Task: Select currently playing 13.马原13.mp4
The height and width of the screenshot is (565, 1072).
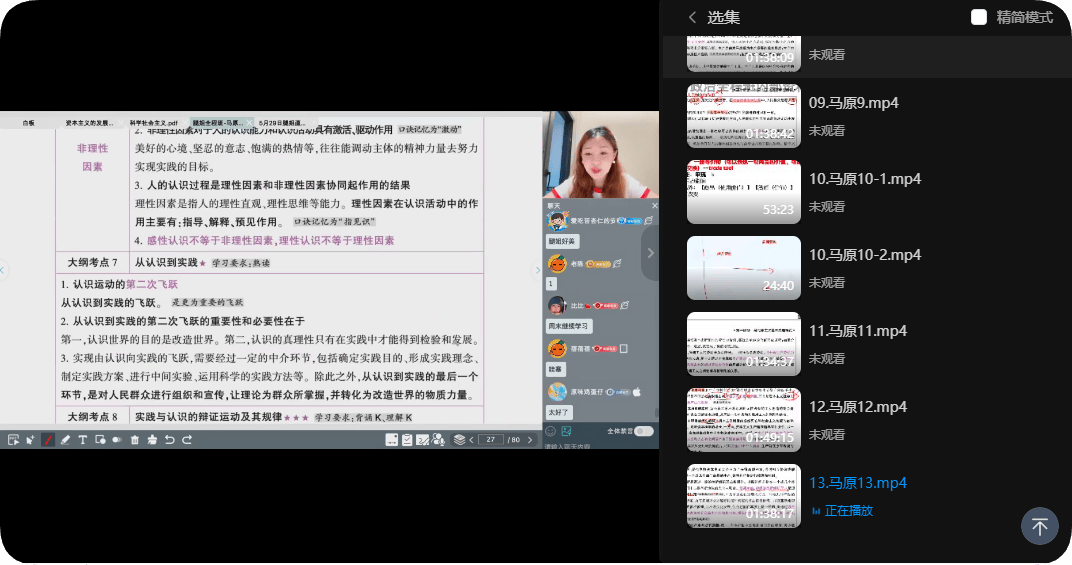Action: (857, 483)
